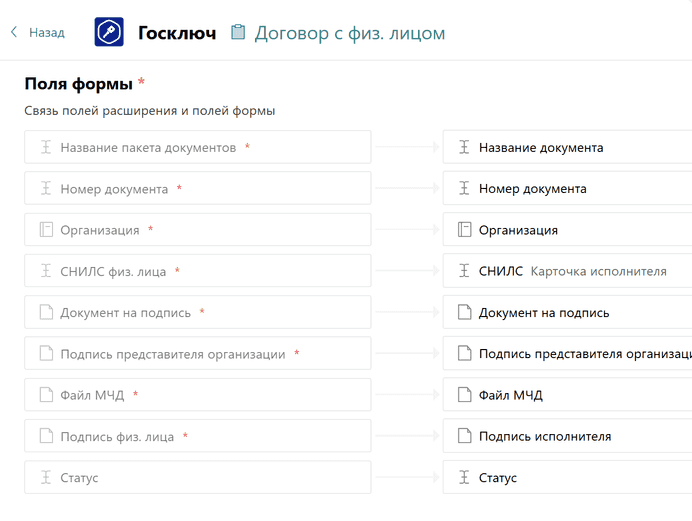The image size is (692, 521).
Task: Select the СНИЛС физ. лица extension field
Action: tap(198, 271)
